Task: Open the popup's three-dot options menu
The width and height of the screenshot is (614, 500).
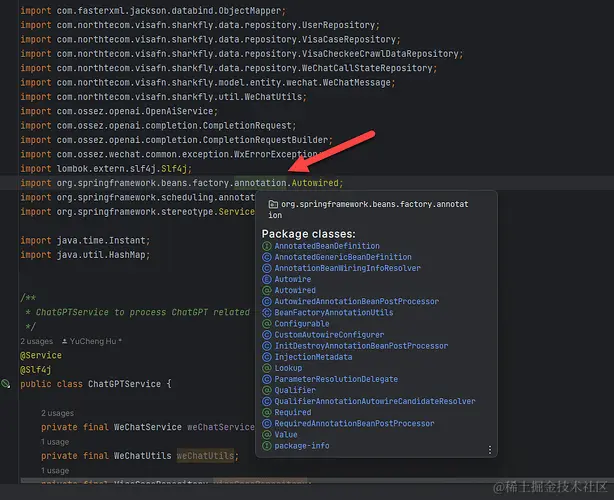Action: pos(489,449)
